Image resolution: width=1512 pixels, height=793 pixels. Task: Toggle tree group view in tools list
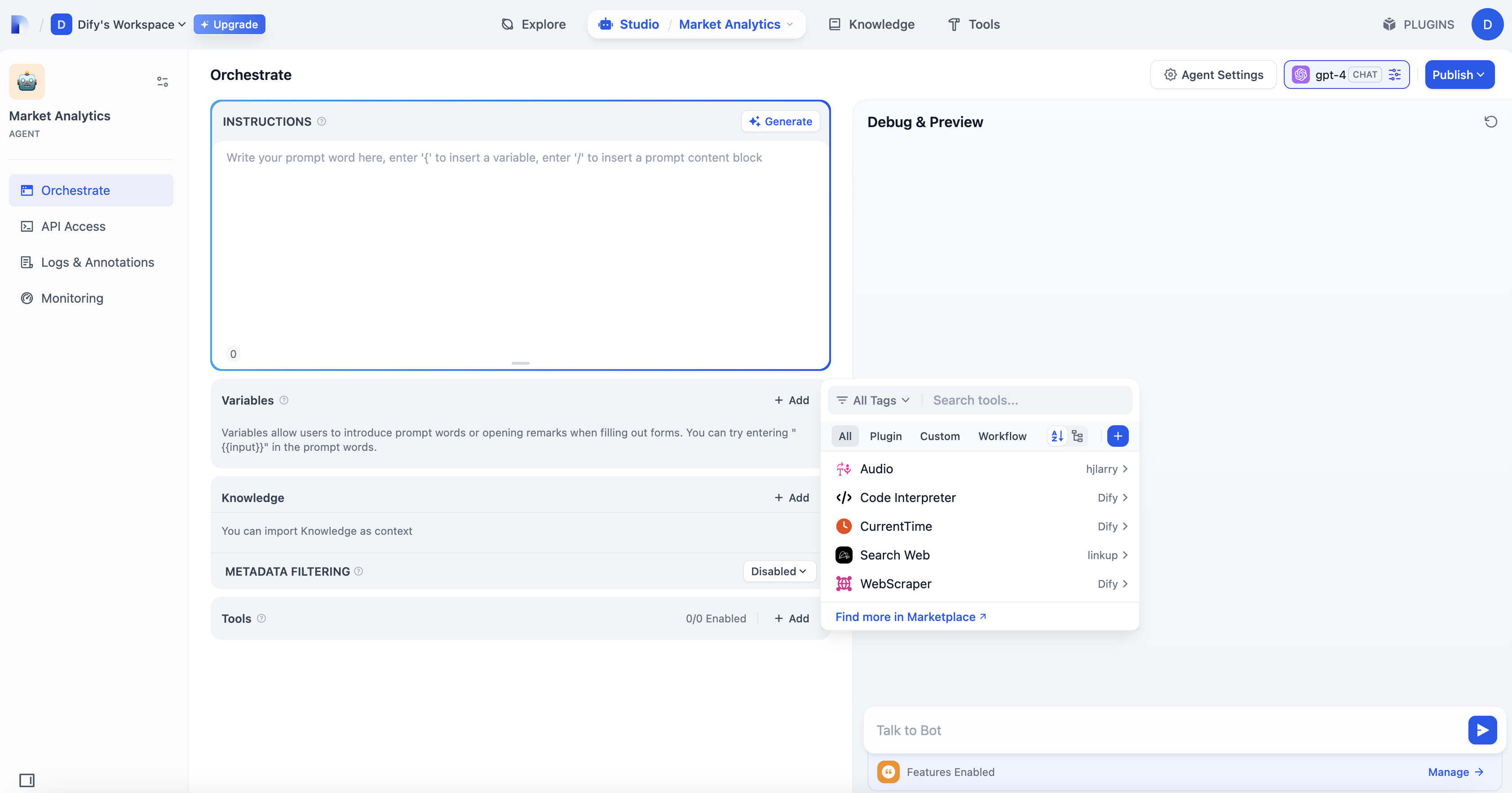[1077, 436]
